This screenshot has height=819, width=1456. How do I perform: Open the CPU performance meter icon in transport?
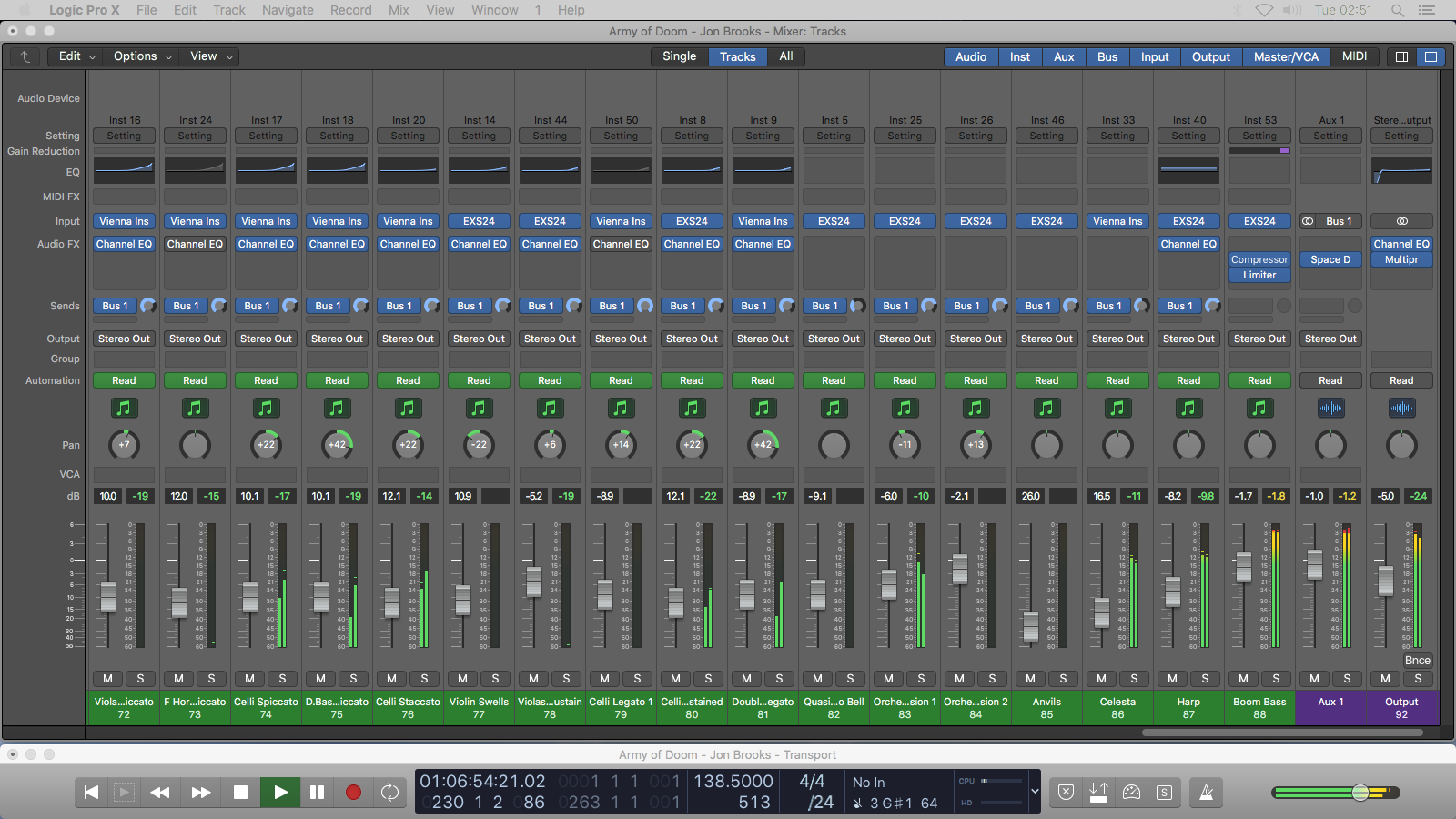1131,793
